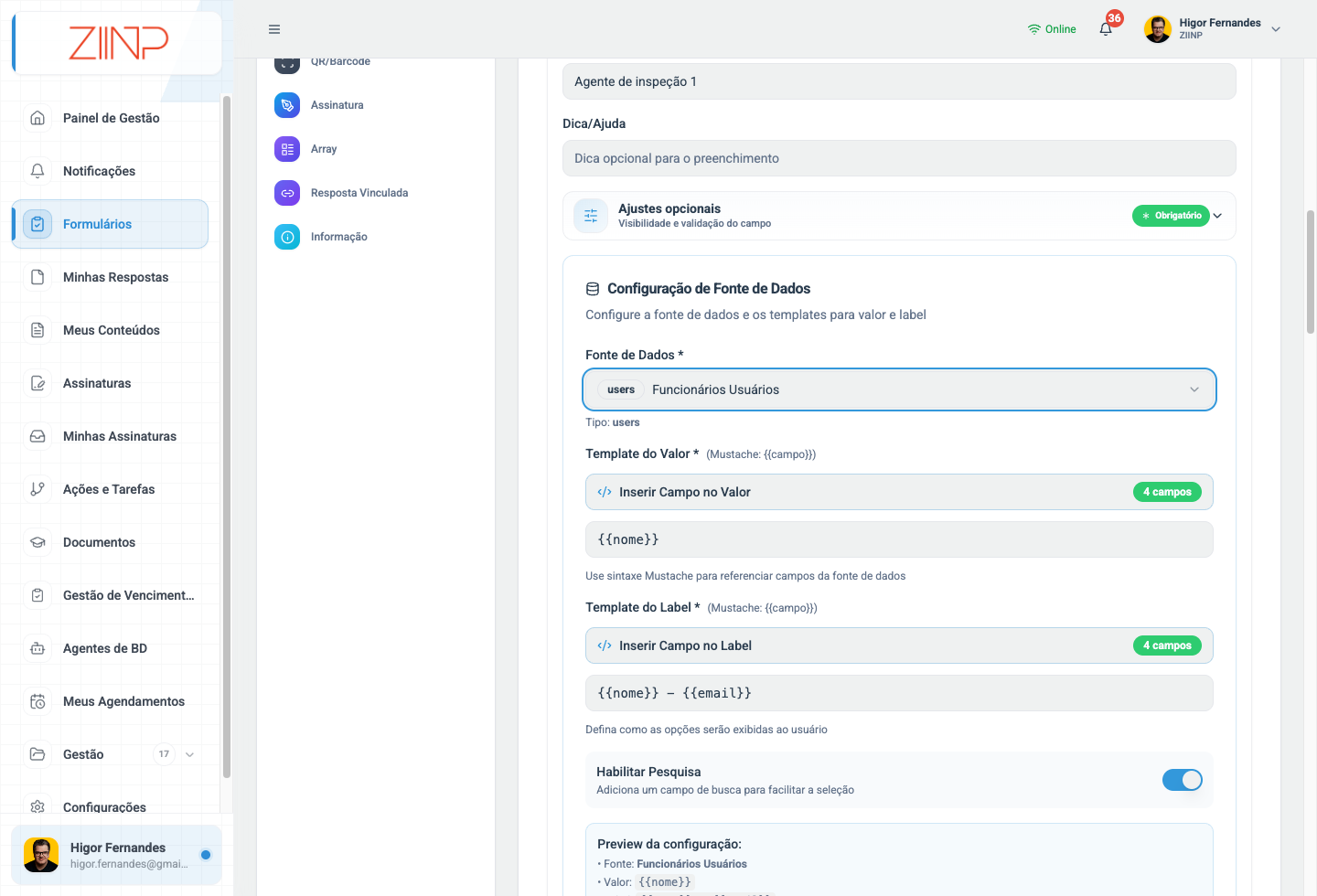Select the Resposta Vinculada field icon
Screen dimensions: 1317x896
coord(287,193)
